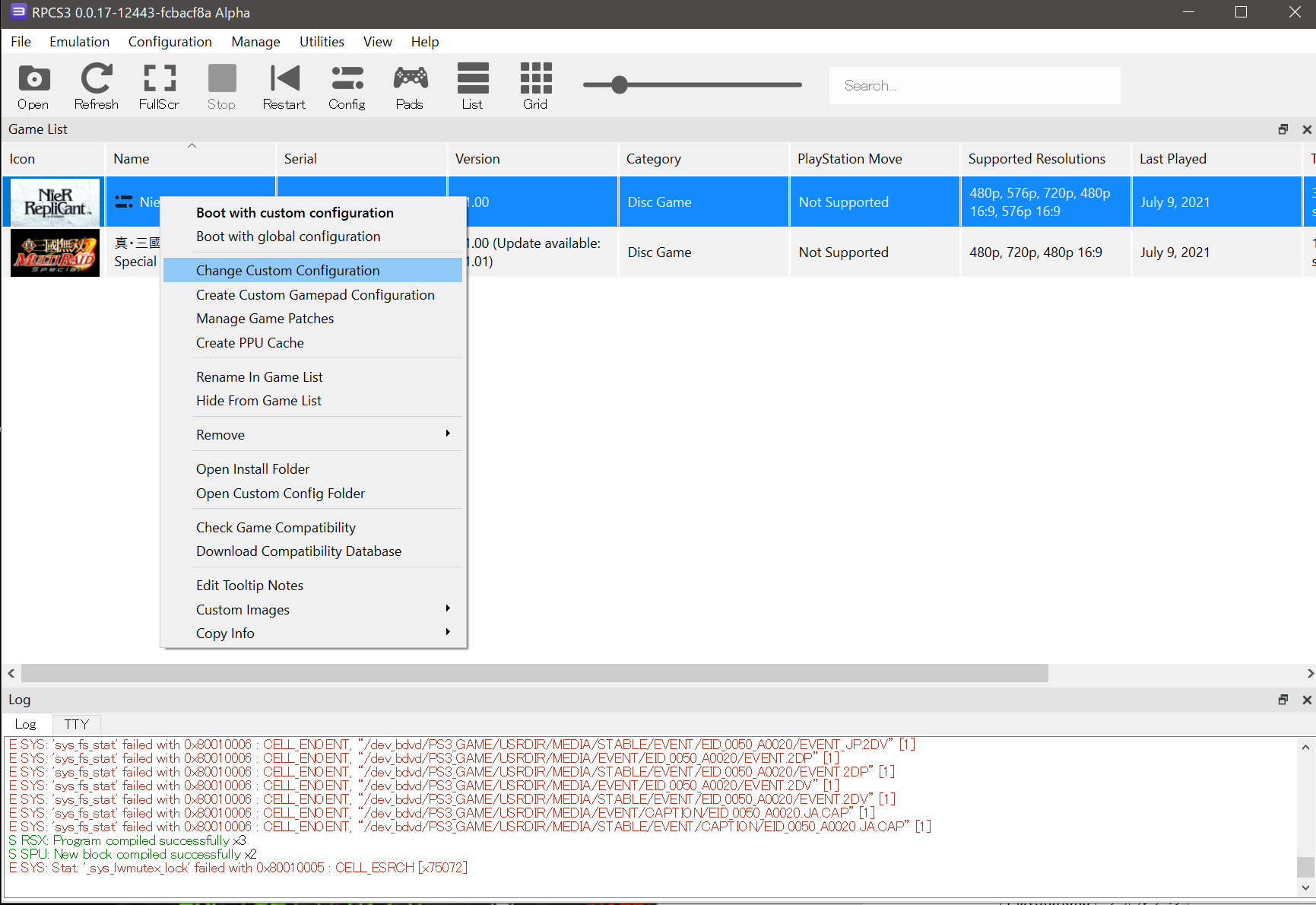This screenshot has width=1316, height=905.
Task: Switch to the Log tab
Action: (26, 725)
